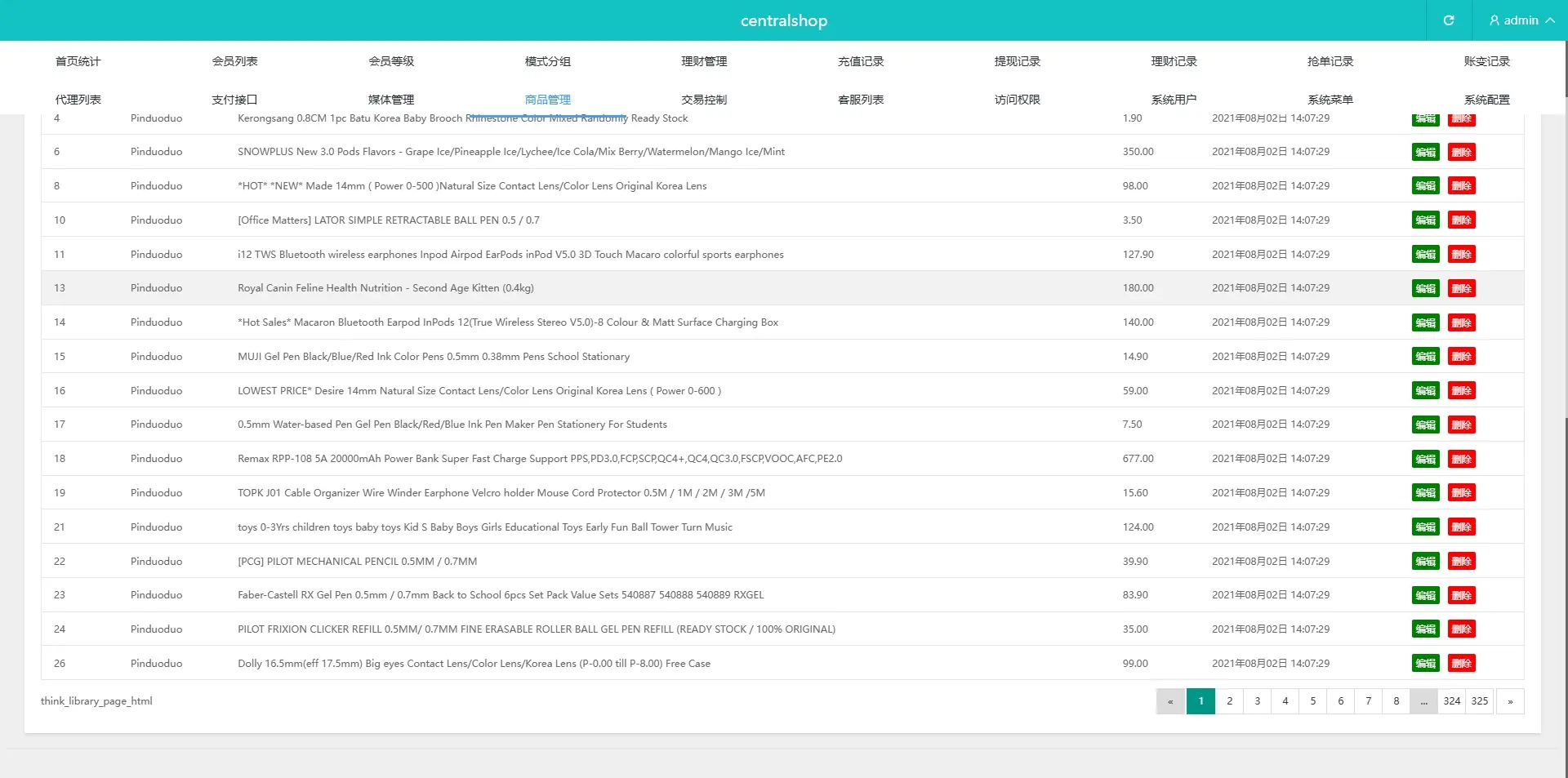Screen dimensions: 1568x778
Task: Delete the Royal Canin product row 13
Action: pos(1461,289)
